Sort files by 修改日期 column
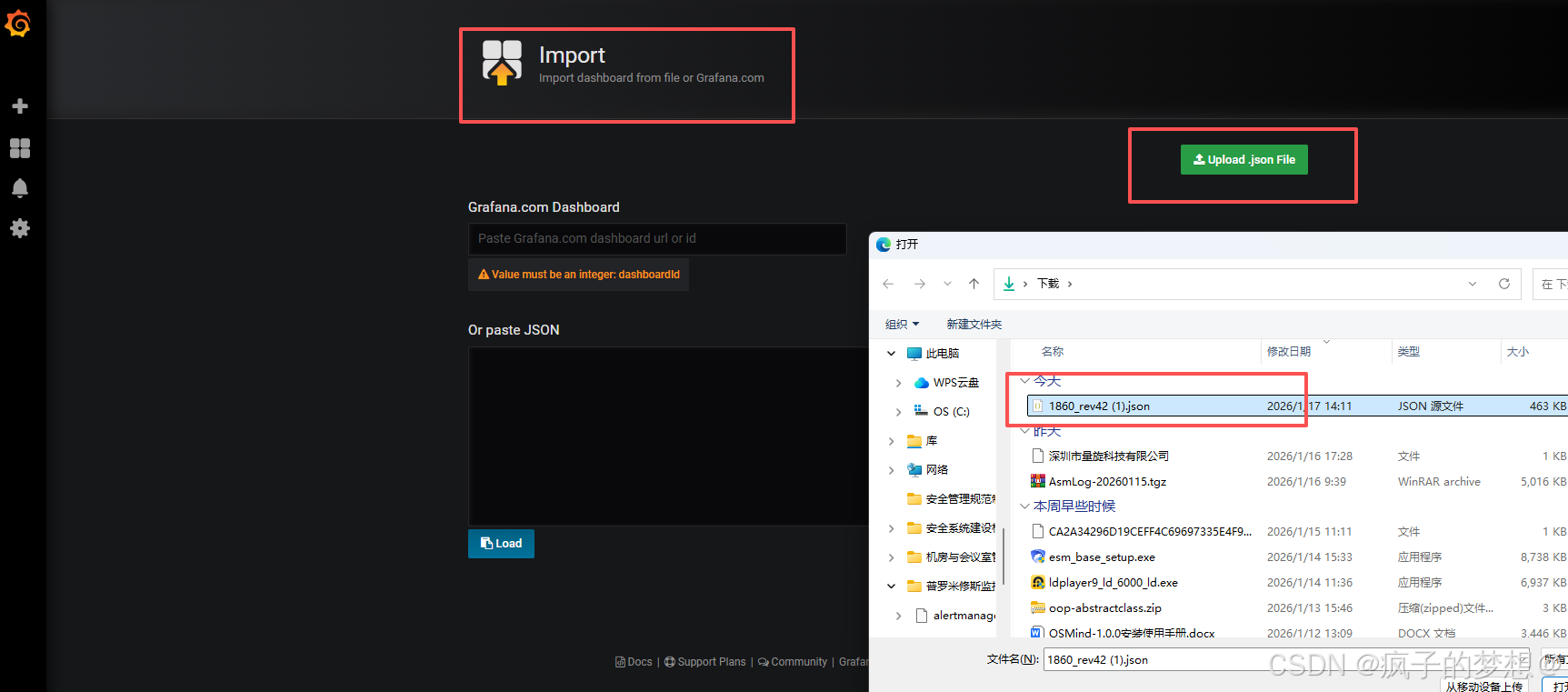The image size is (1568, 692). click(1289, 351)
